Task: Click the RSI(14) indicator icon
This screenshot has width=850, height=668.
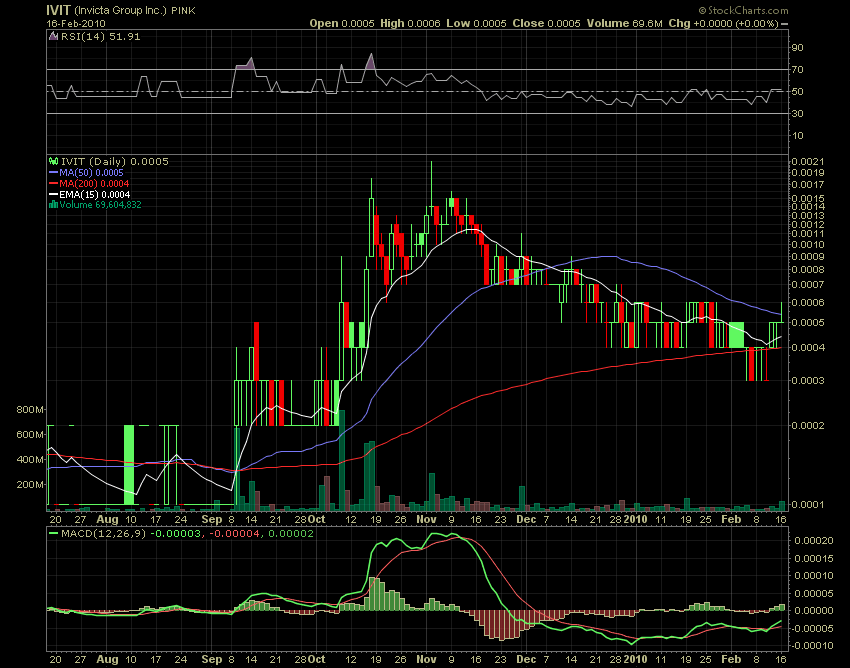Action: pyautogui.click(x=53, y=36)
